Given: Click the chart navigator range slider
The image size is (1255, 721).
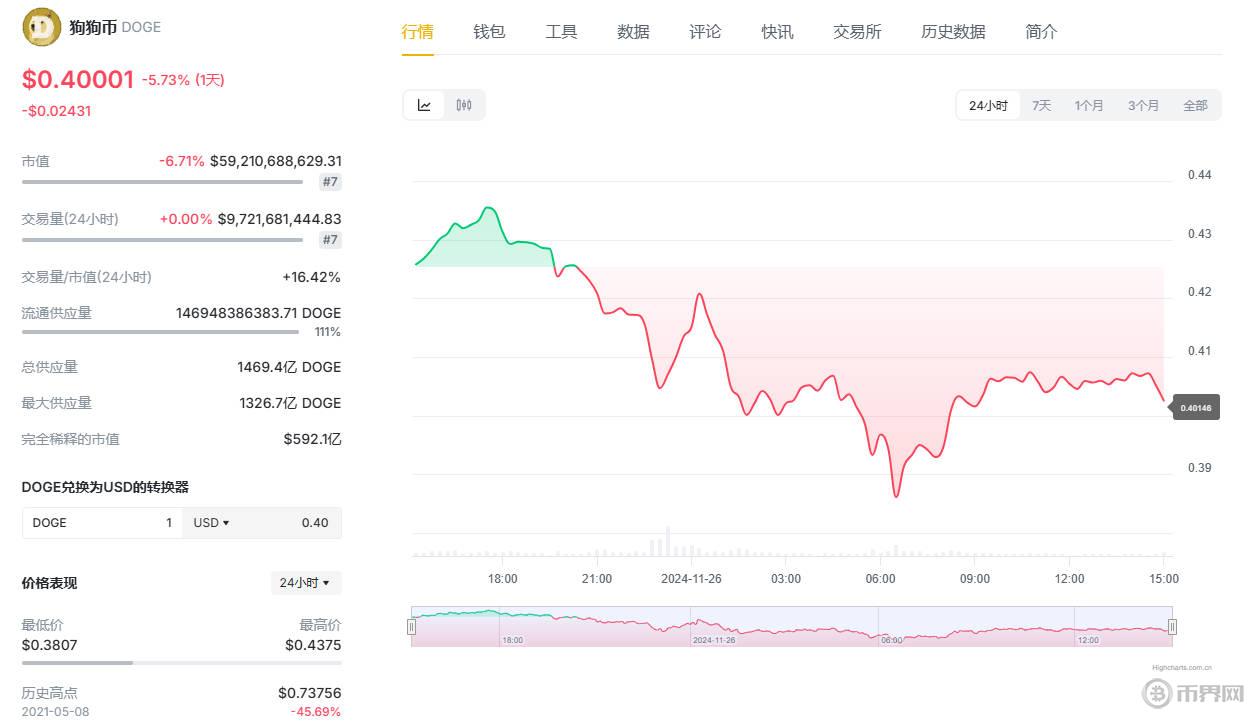Looking at the screenshot, I should click(x=790, y=626).
